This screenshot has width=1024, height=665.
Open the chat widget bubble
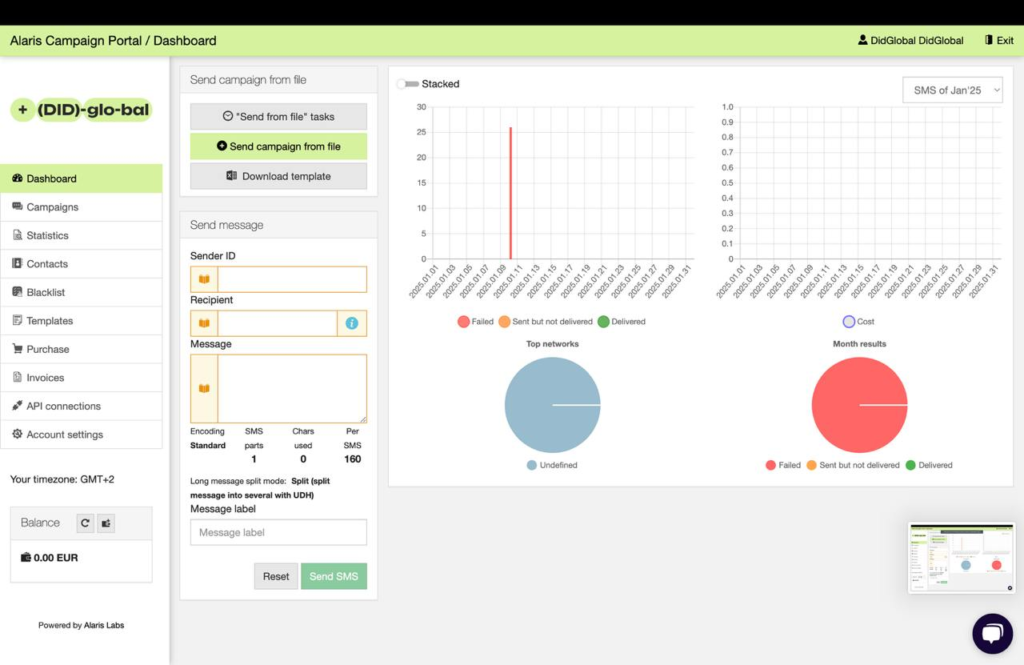[991, 633]
